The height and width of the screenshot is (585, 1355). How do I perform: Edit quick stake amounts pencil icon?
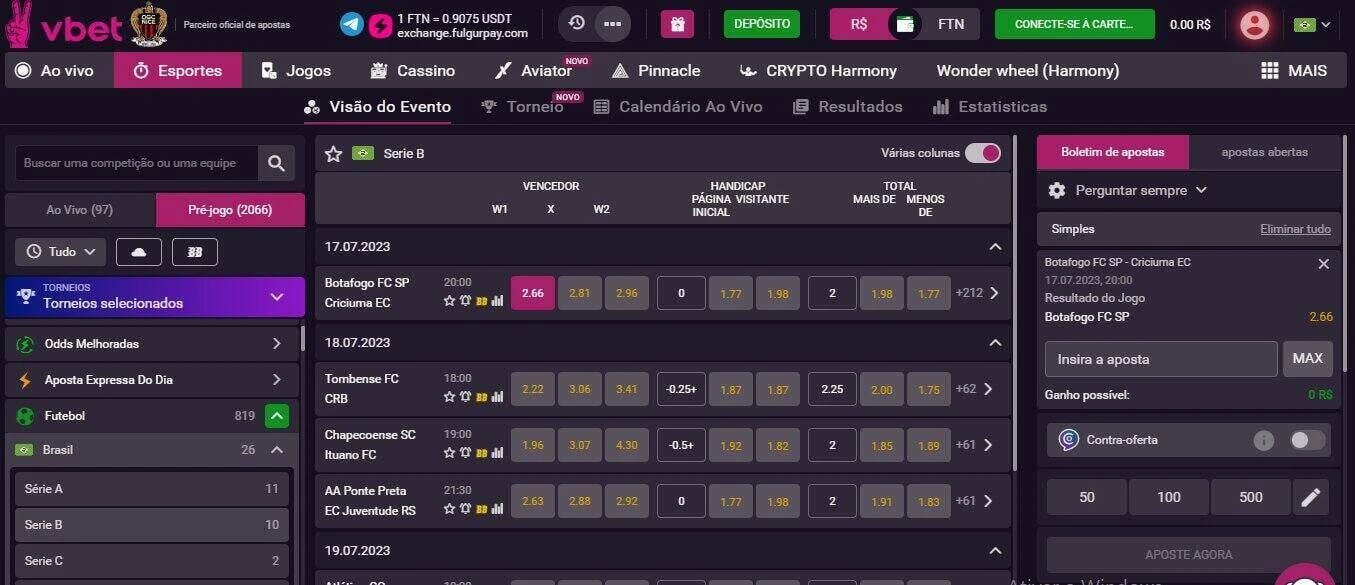coord(1311,497)
